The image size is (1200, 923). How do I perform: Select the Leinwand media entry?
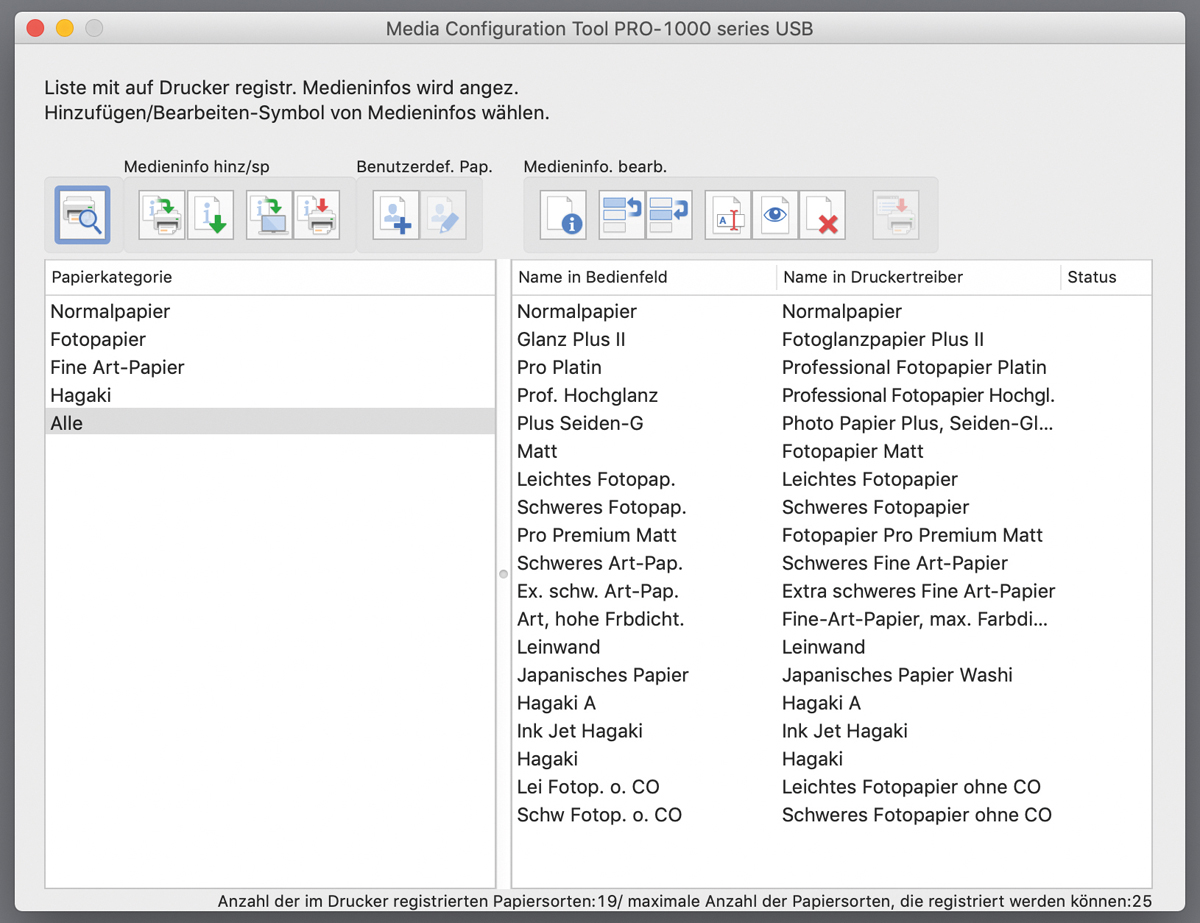558,648
